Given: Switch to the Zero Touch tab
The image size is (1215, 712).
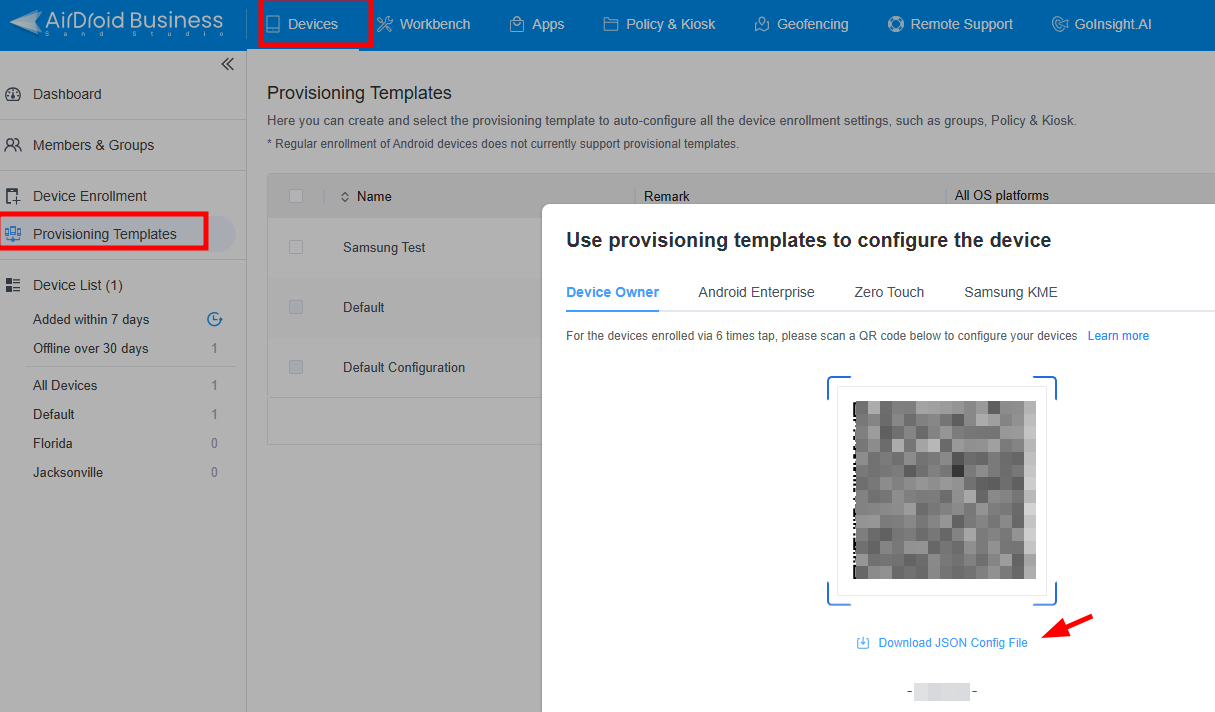Looking at the screenshot, I should click(x=889, y=293).
